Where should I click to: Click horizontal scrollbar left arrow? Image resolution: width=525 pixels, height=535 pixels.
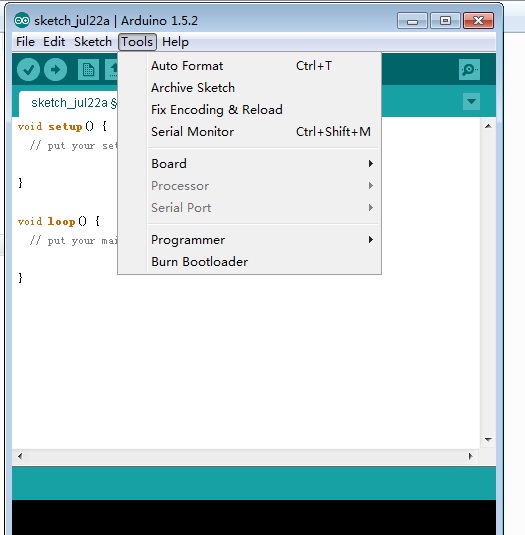[20, 456]
